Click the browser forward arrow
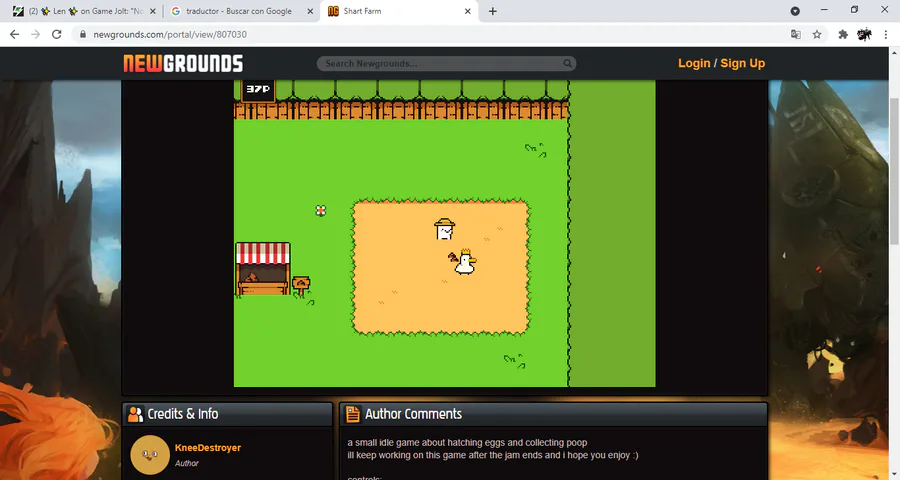 click(x=36, y=34)
